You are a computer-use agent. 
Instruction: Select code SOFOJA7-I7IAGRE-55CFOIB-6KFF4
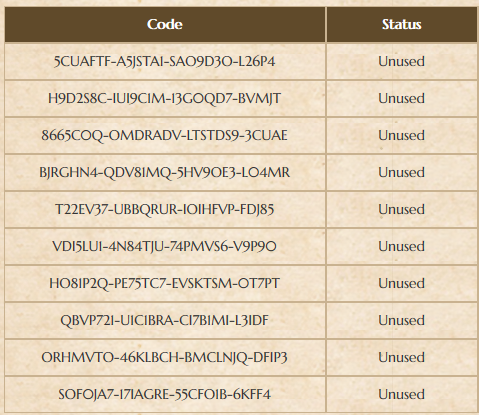[165, 395]
